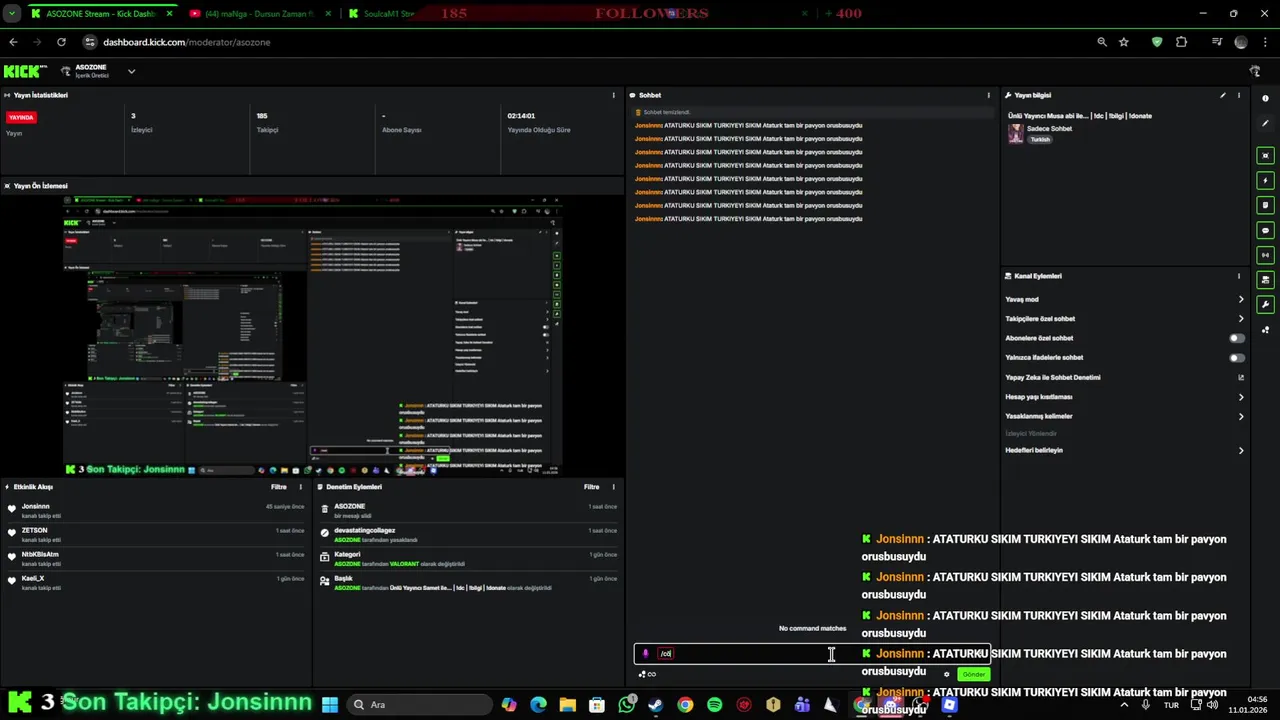Open Yapay Zeka ile Sohbet Denetimi link
Viewport: 1280px width, 720px height.
(x=1053, y=377)
